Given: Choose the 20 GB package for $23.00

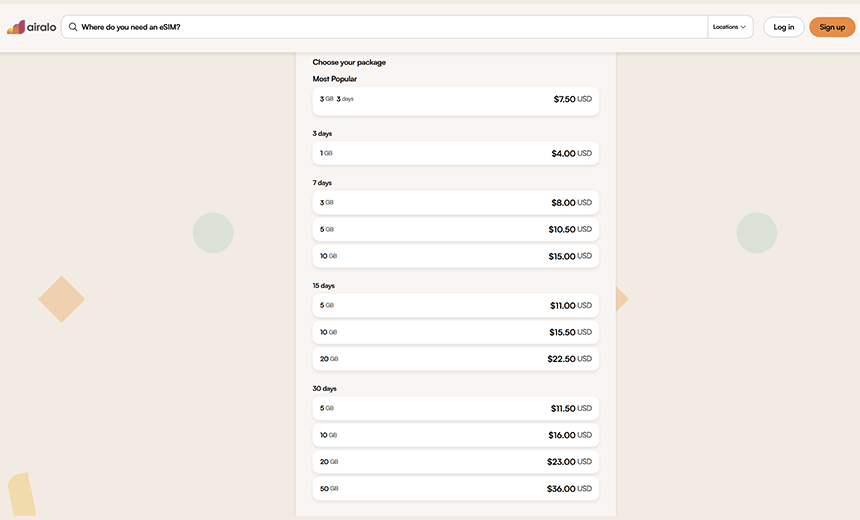Looking at the screenshot, I should coord(456,462).
